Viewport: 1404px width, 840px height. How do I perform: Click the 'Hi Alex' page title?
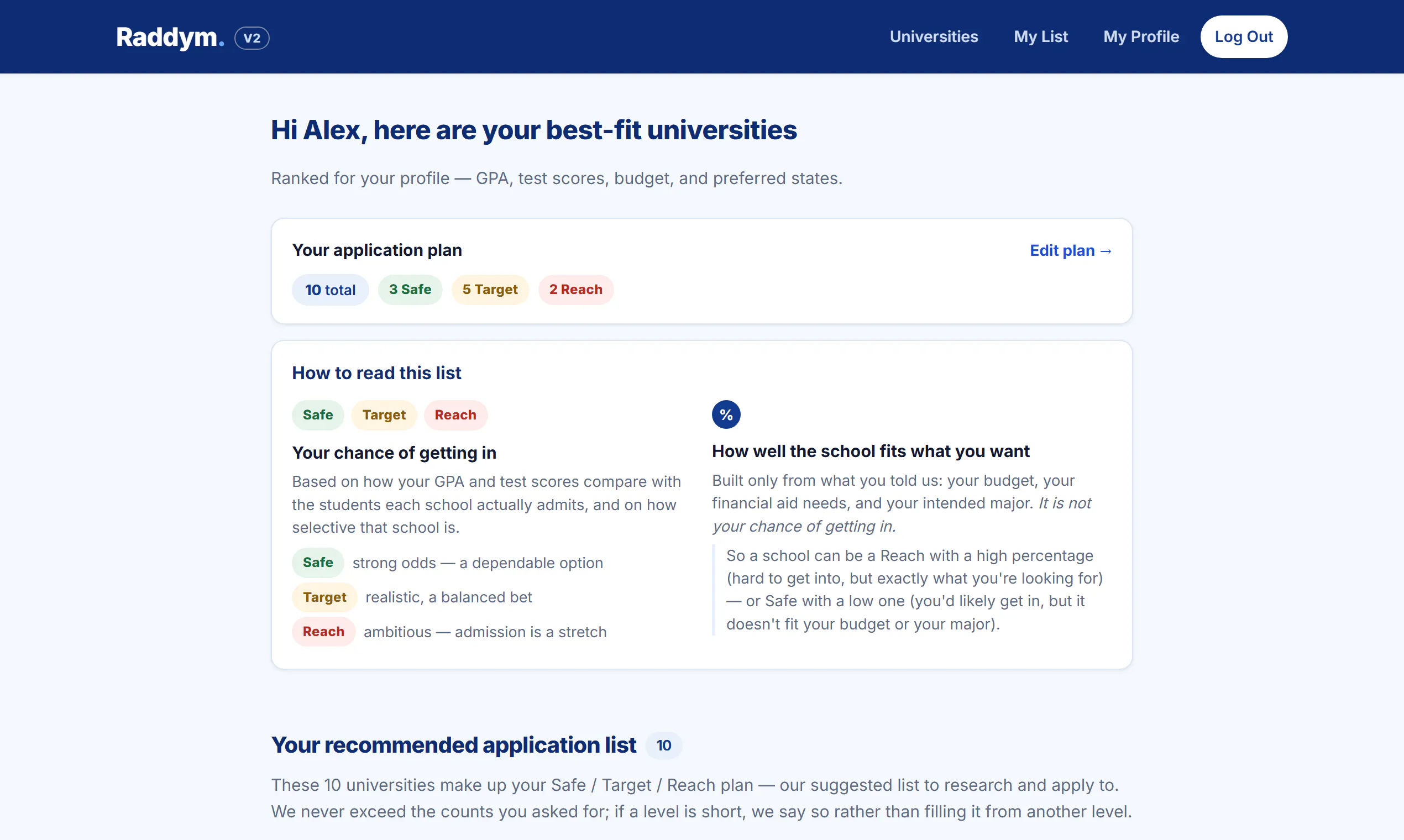click(x=534, y=130)
